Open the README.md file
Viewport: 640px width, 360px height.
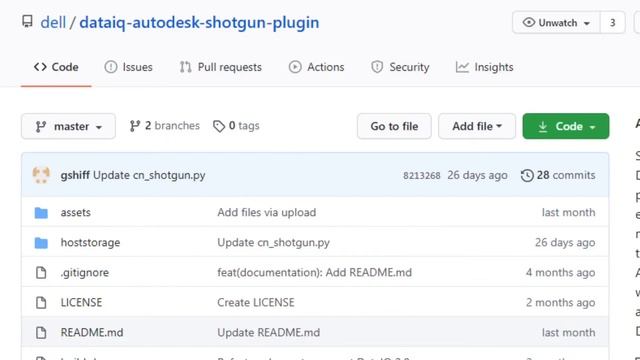(92, 333)
